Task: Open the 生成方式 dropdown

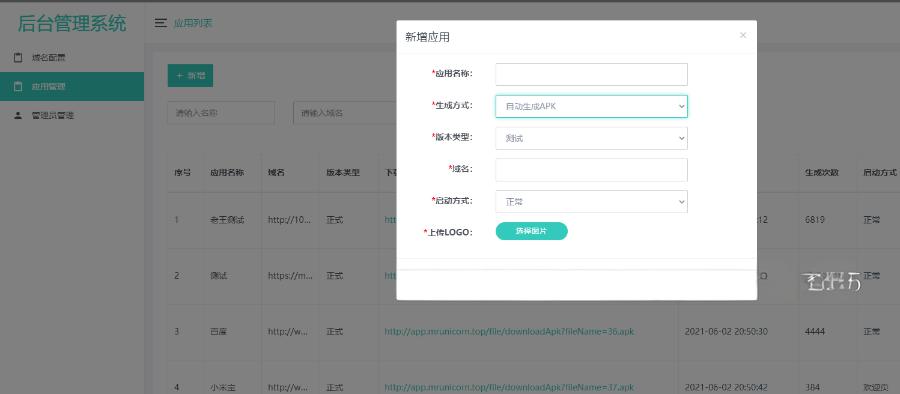Action: click(x=591, y=106)
